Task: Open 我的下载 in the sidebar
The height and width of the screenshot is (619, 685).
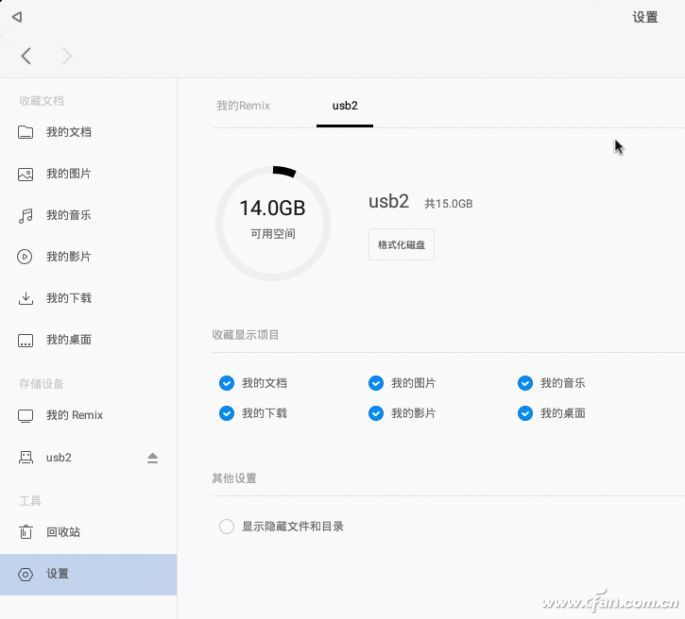Action: click(x=68, y=298)
